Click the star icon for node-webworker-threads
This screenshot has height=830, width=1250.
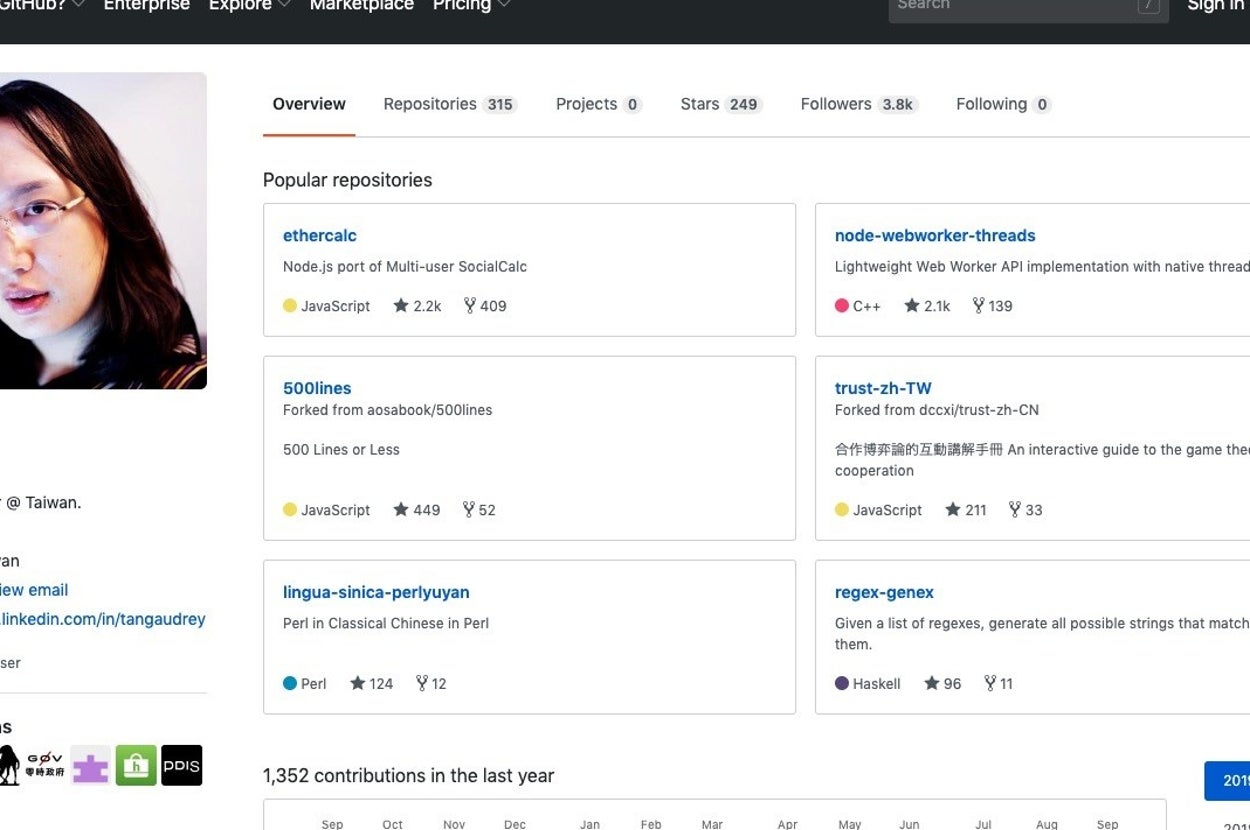coord(912,305)
